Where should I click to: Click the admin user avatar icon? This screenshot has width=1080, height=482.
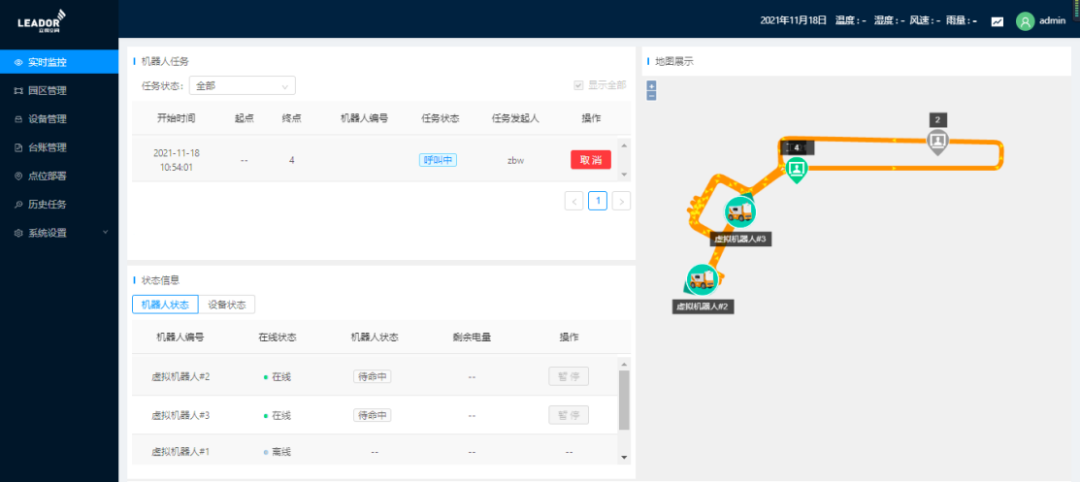pyautogui.click(x=1025, y=21)
